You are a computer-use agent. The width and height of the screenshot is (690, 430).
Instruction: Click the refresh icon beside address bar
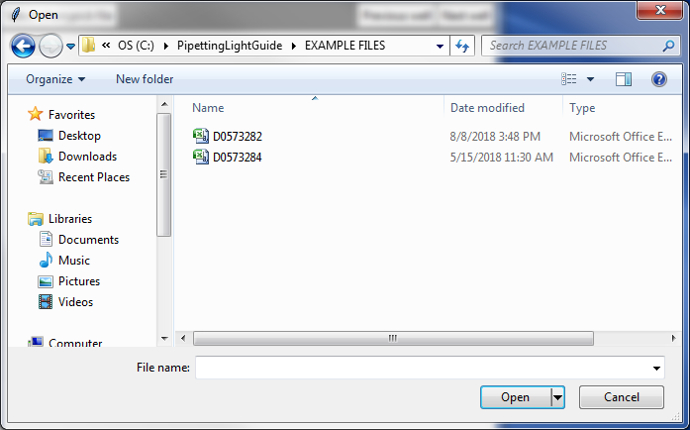point(462,46)
